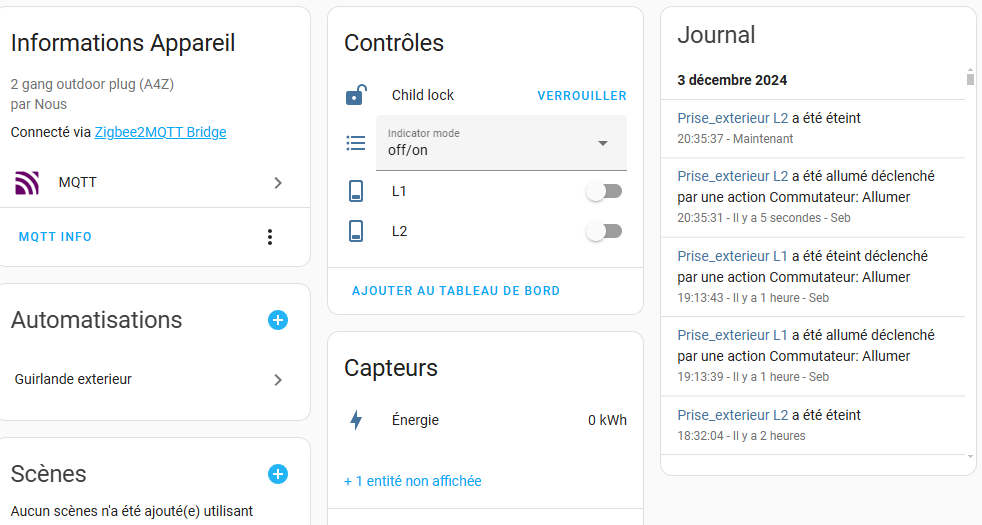This screenshot has height=525, width=982.
Task: Click AJOUTER AU TABLEAU DE BORD
Action: point(456,291)
